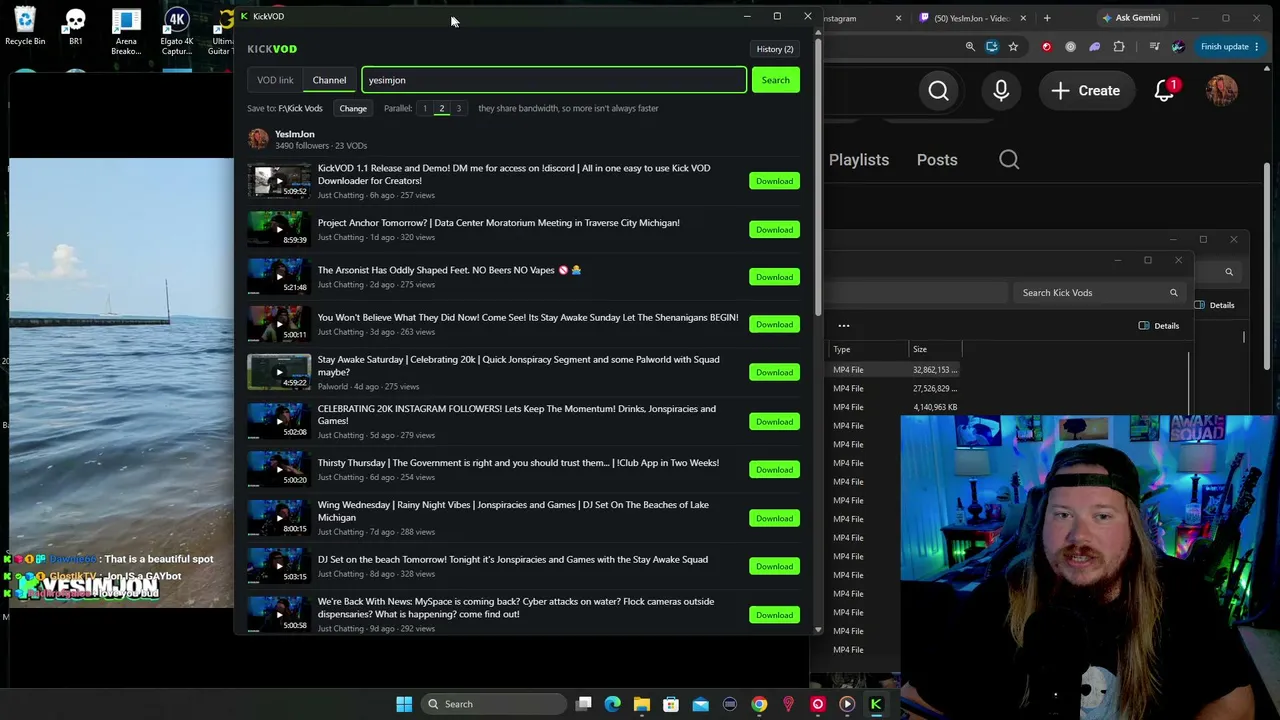The image size is (1280, 720).
Task: Play the KickVOD 1.1 Release VOD thumbnail
Action: click(279, 181)
